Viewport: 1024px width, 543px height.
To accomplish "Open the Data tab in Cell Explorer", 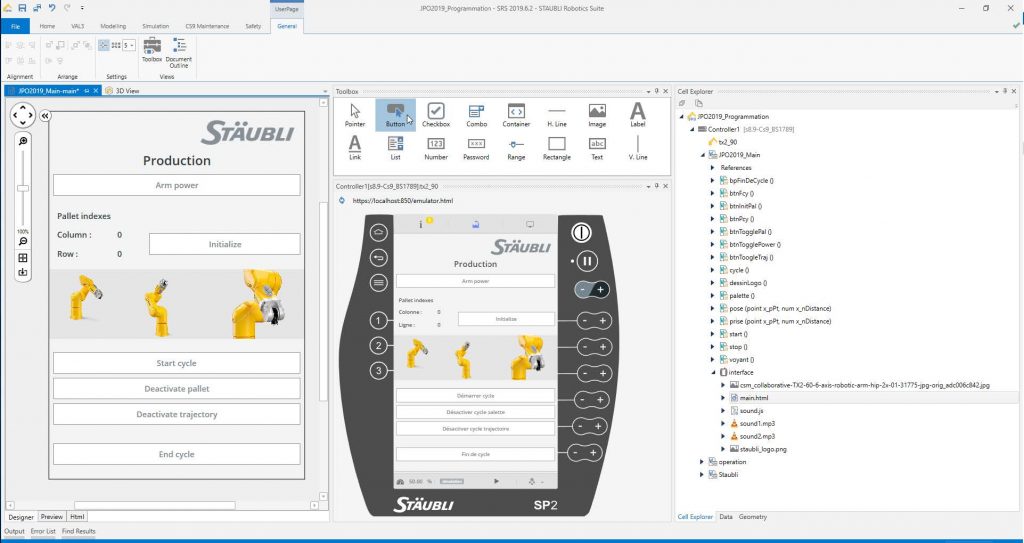I will [x=726, y=517].
